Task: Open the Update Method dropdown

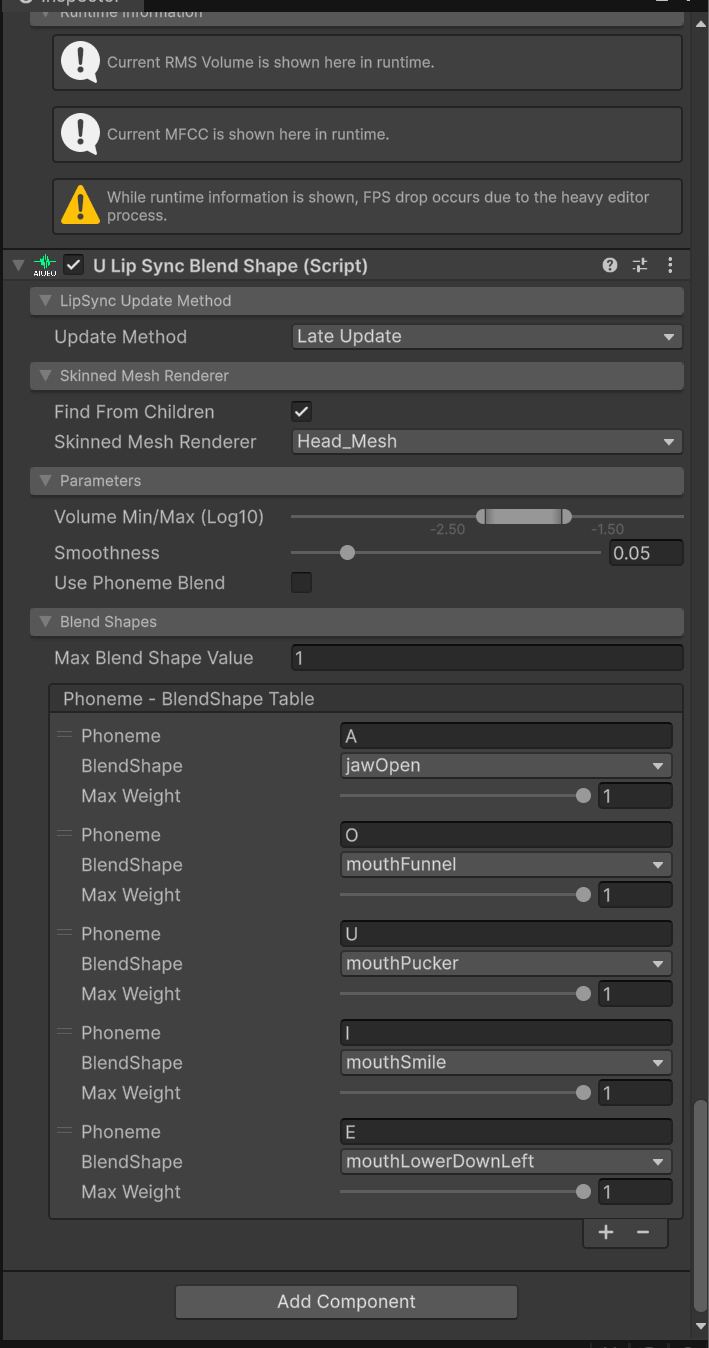Action: (487, 337)
